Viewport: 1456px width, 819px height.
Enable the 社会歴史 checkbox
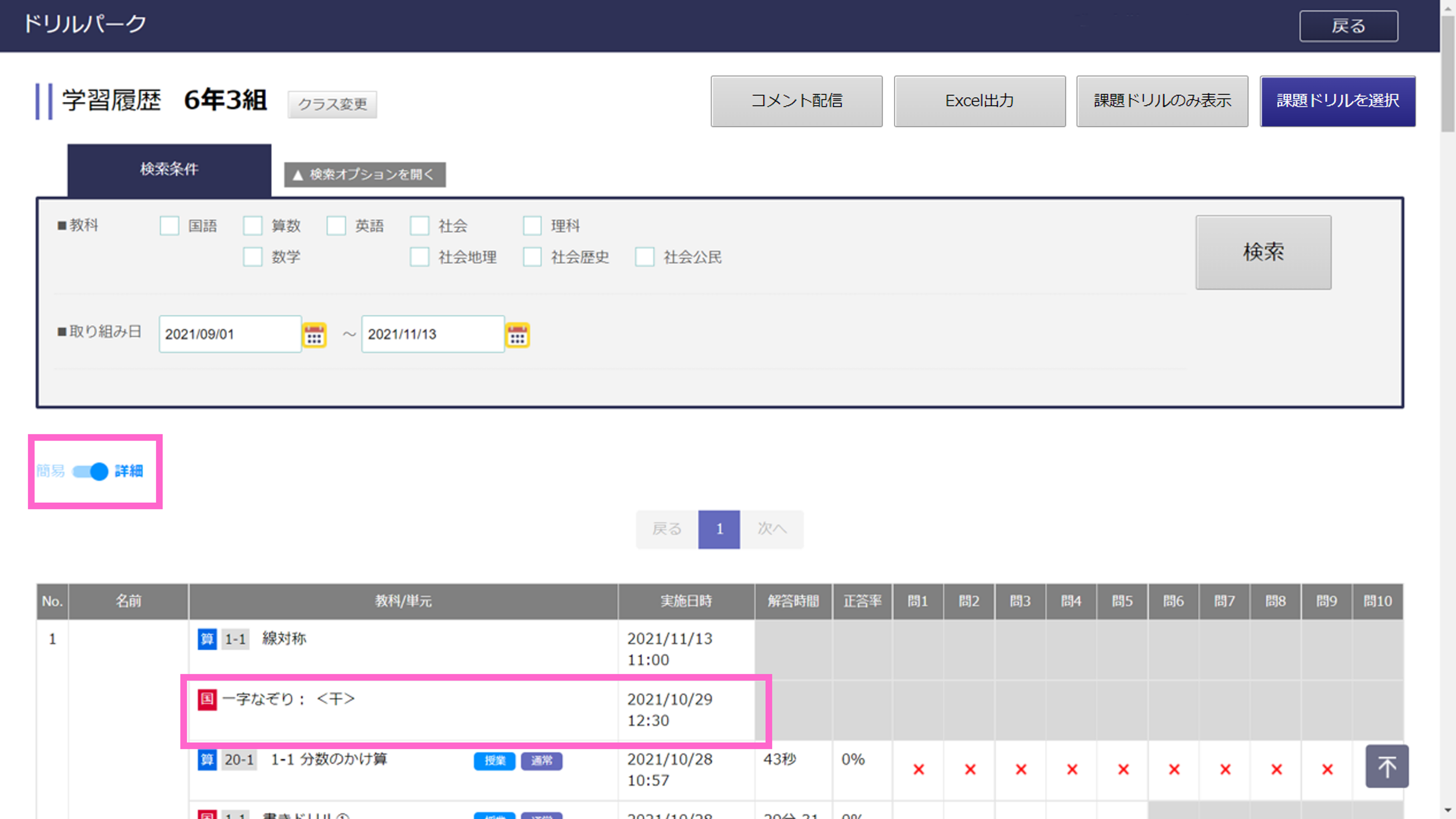[x=532, y=257]
